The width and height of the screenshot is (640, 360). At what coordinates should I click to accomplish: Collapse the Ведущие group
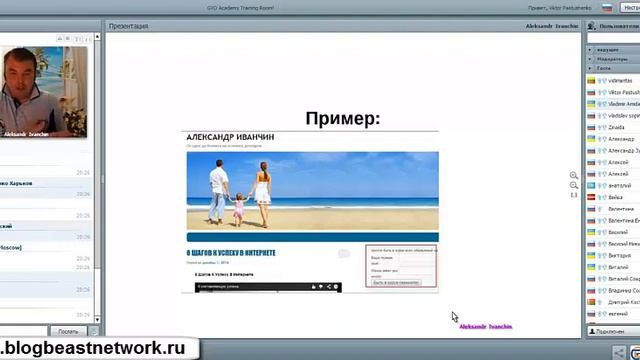point(590,50)
